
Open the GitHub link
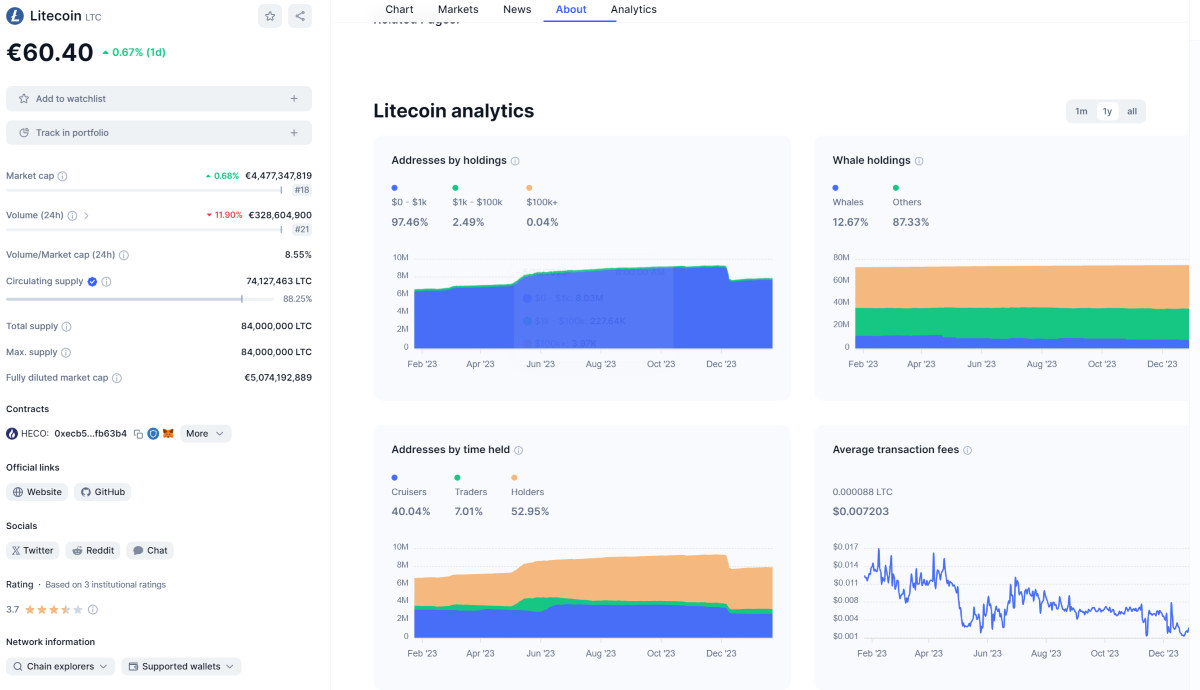tap(102, 492)
